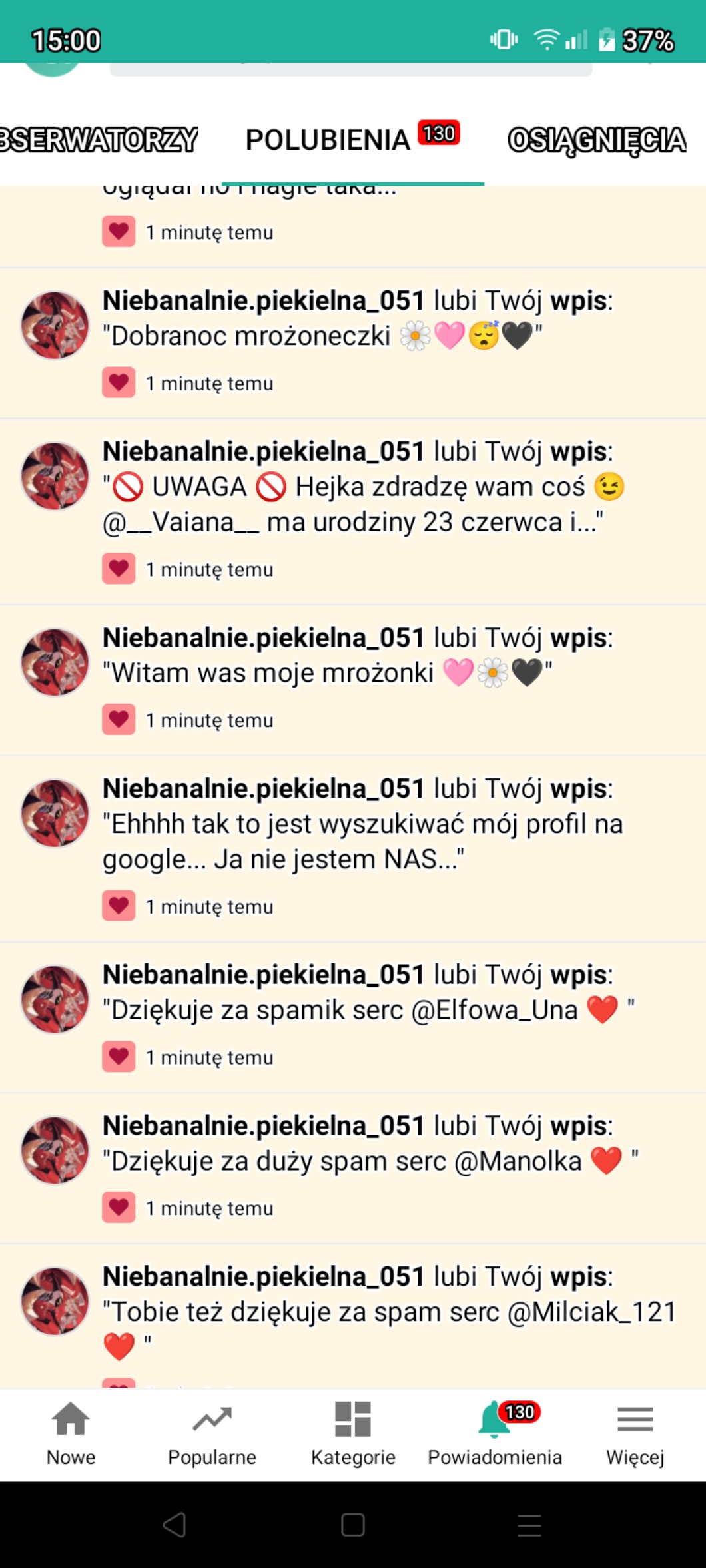Tap Android recent apps button
706x1568 pixels.
point(529,1525)
